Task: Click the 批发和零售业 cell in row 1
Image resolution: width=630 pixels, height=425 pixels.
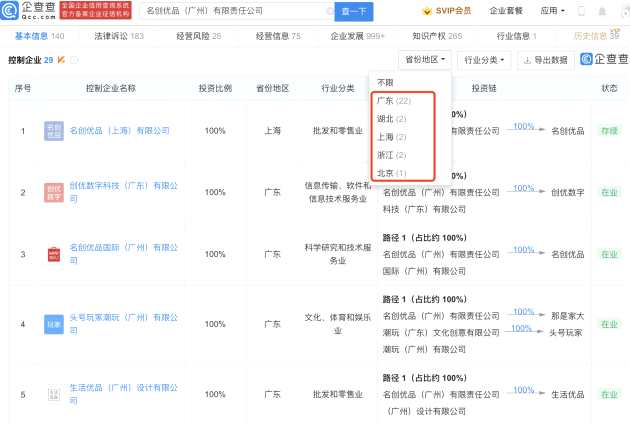Action: 338,131
